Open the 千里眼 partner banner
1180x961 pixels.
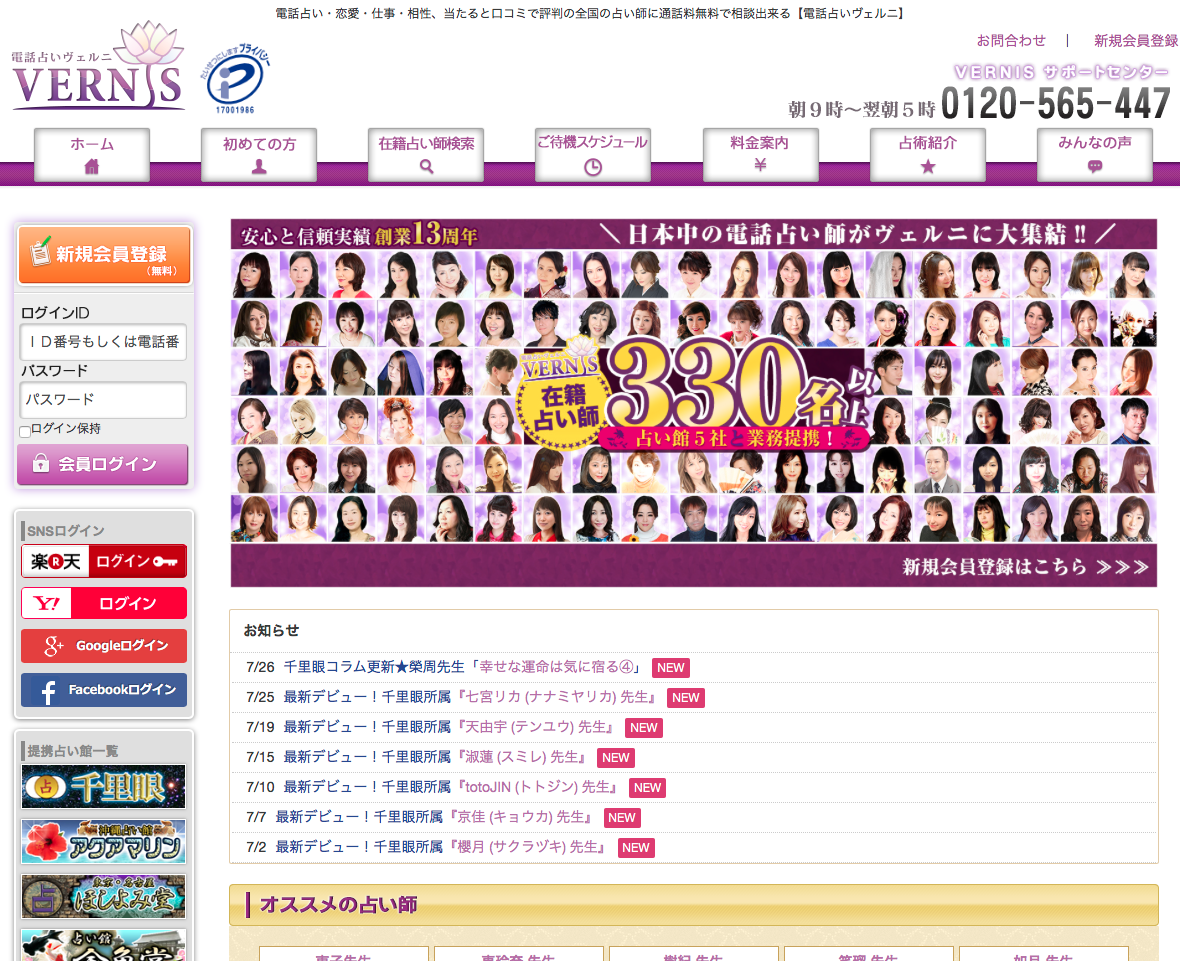click(x=104, y=786)
